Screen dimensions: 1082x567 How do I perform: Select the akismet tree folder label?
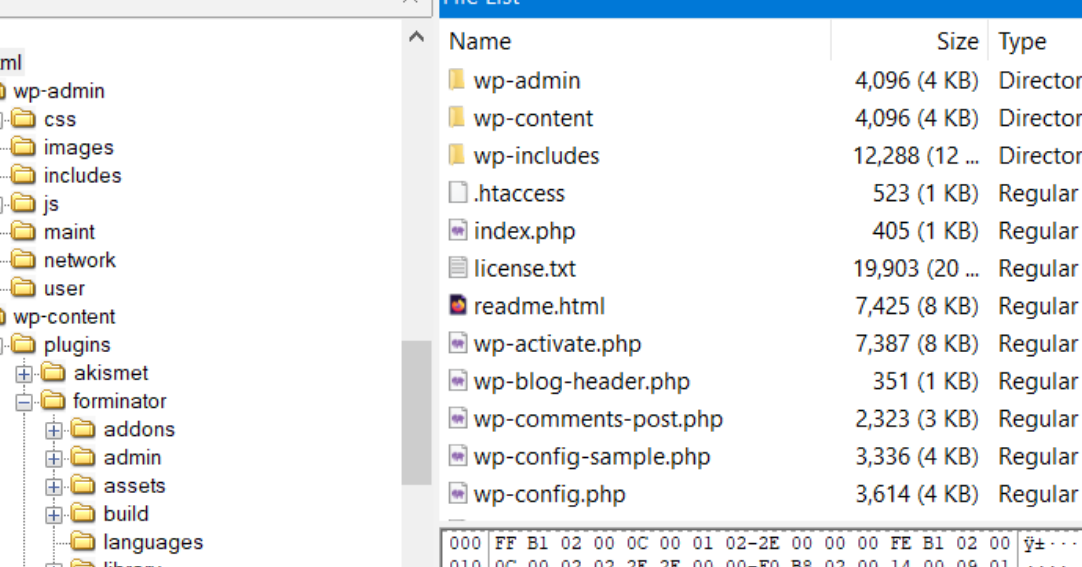(x=111, y=373)
